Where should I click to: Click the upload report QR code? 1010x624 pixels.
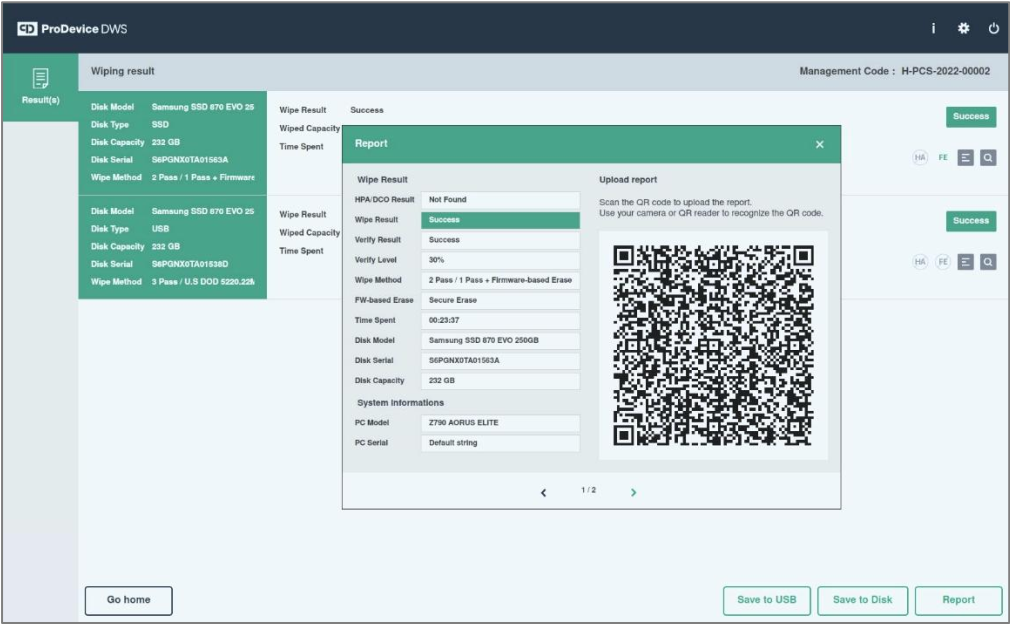[x=713, y=345]
